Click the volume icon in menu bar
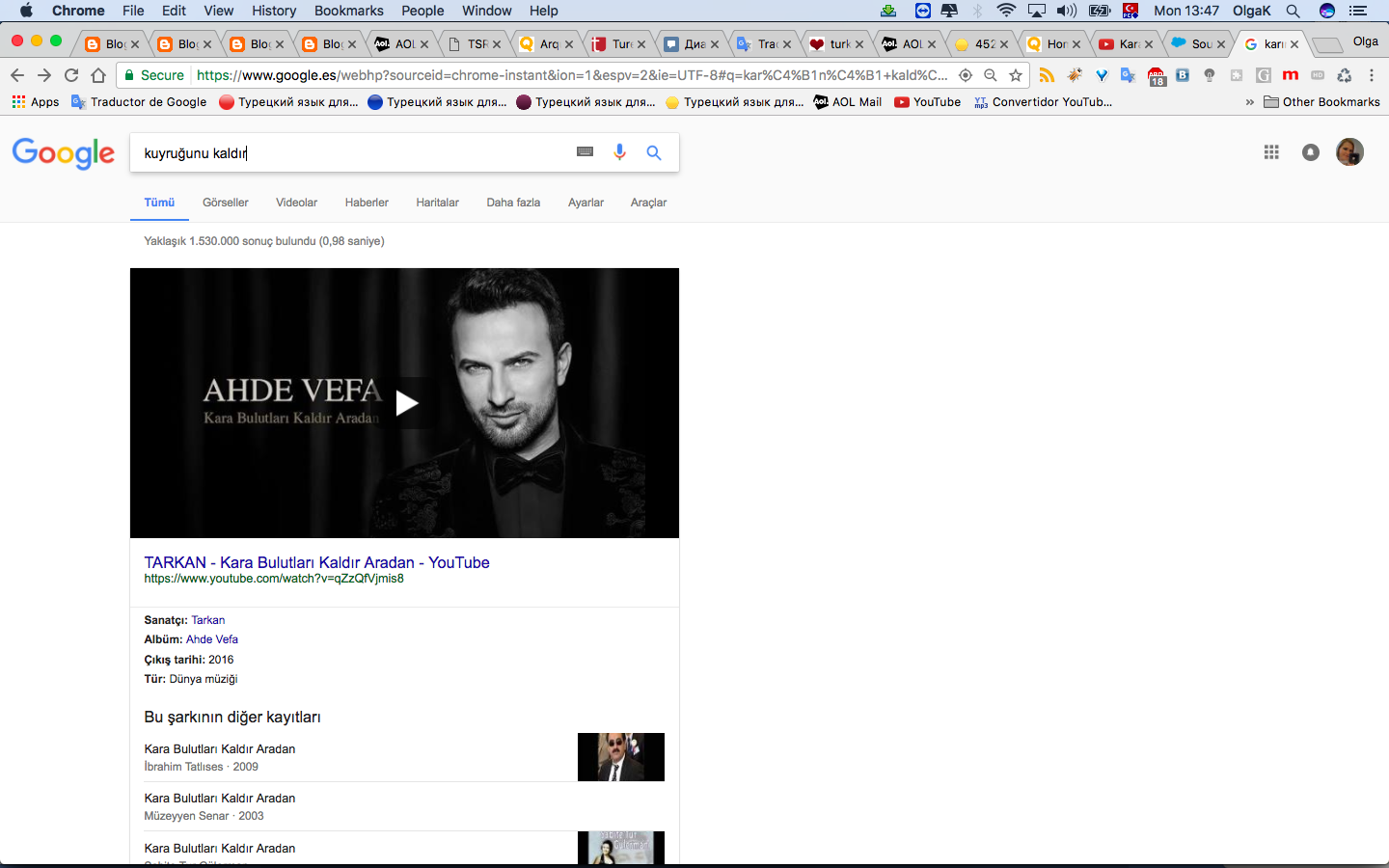 [x=1066, y=11]
